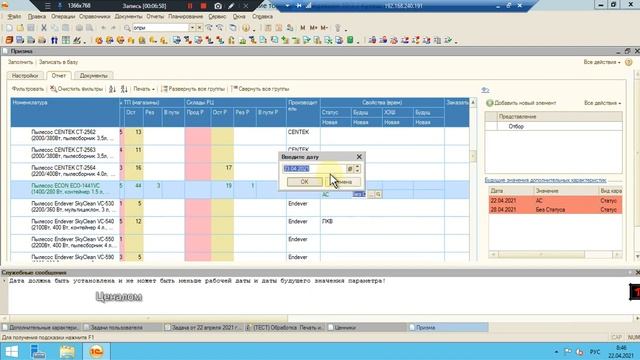This screenshot has height=360, width=640.
Task: Click Свернуть все группы
Action: pyautogui.click(x=260, y=89)
